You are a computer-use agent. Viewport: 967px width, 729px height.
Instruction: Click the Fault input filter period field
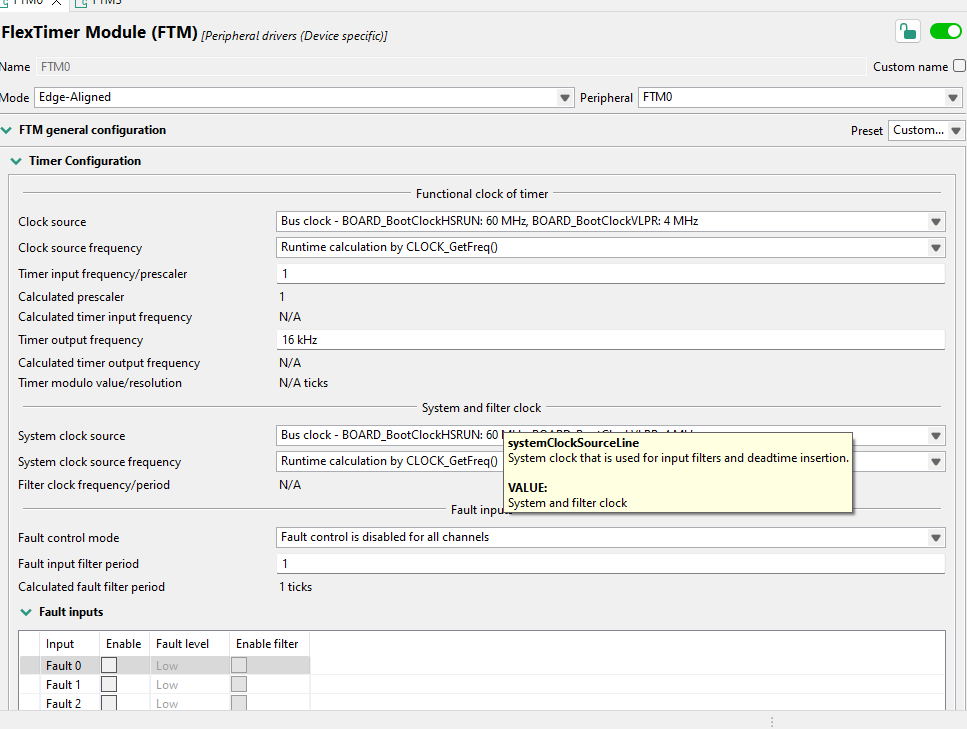coord(610,563)
